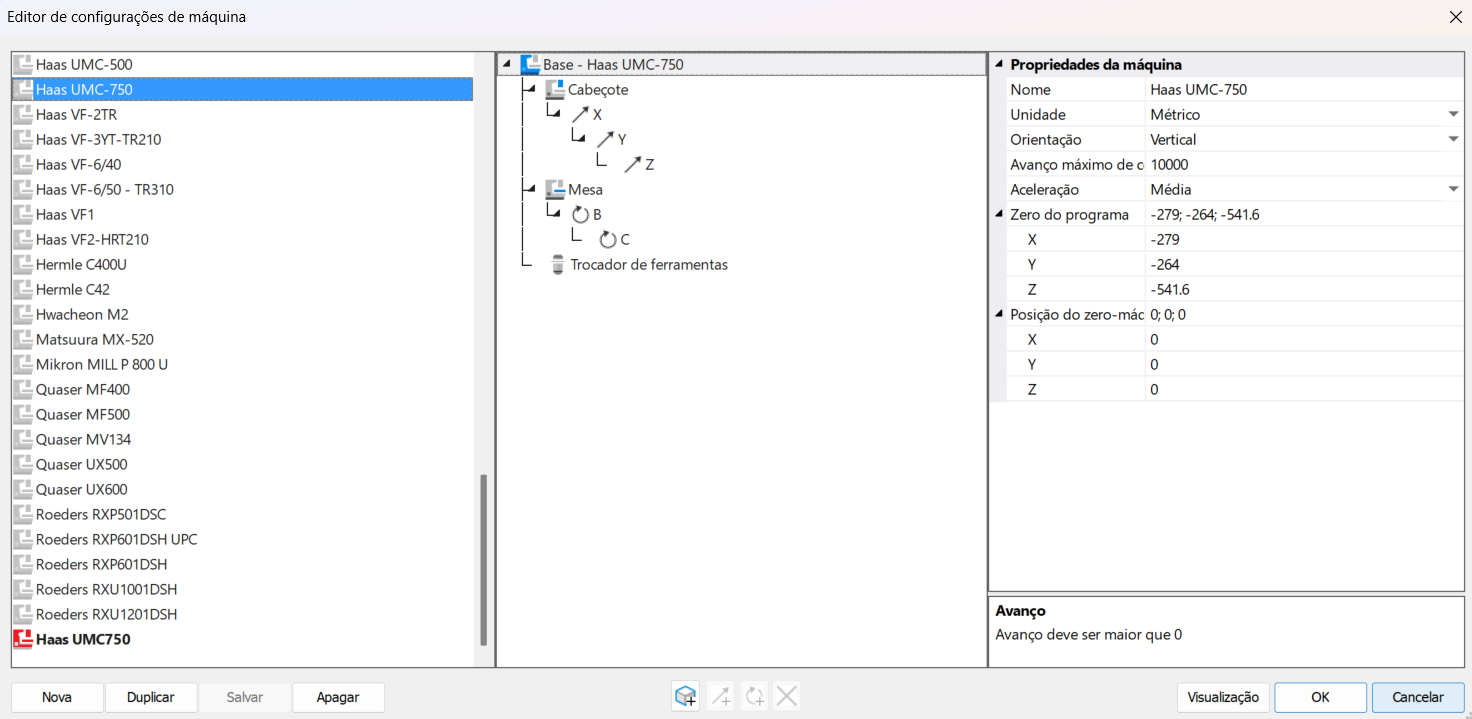
Task: Click the Cancelar button
Action: click(x=1418, y=697)
